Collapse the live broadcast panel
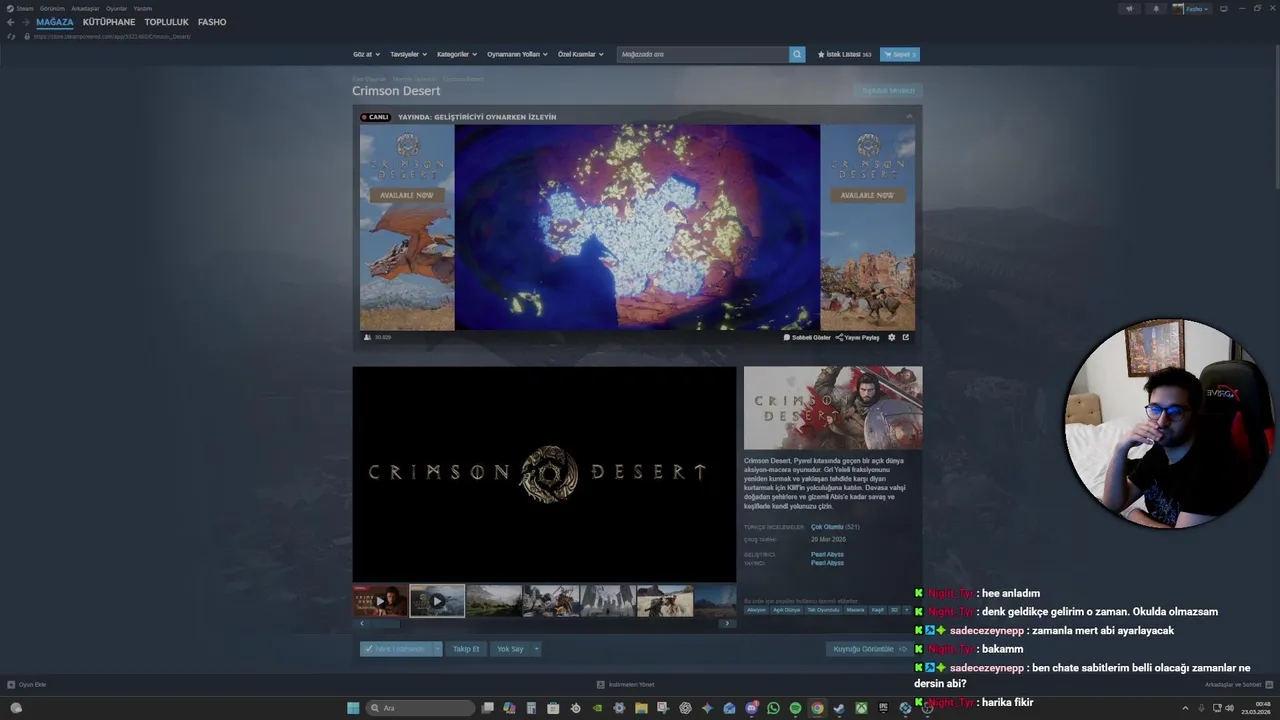Image resolution: width=1280 pixels, height=720 pixels. (x=909, y=117)
